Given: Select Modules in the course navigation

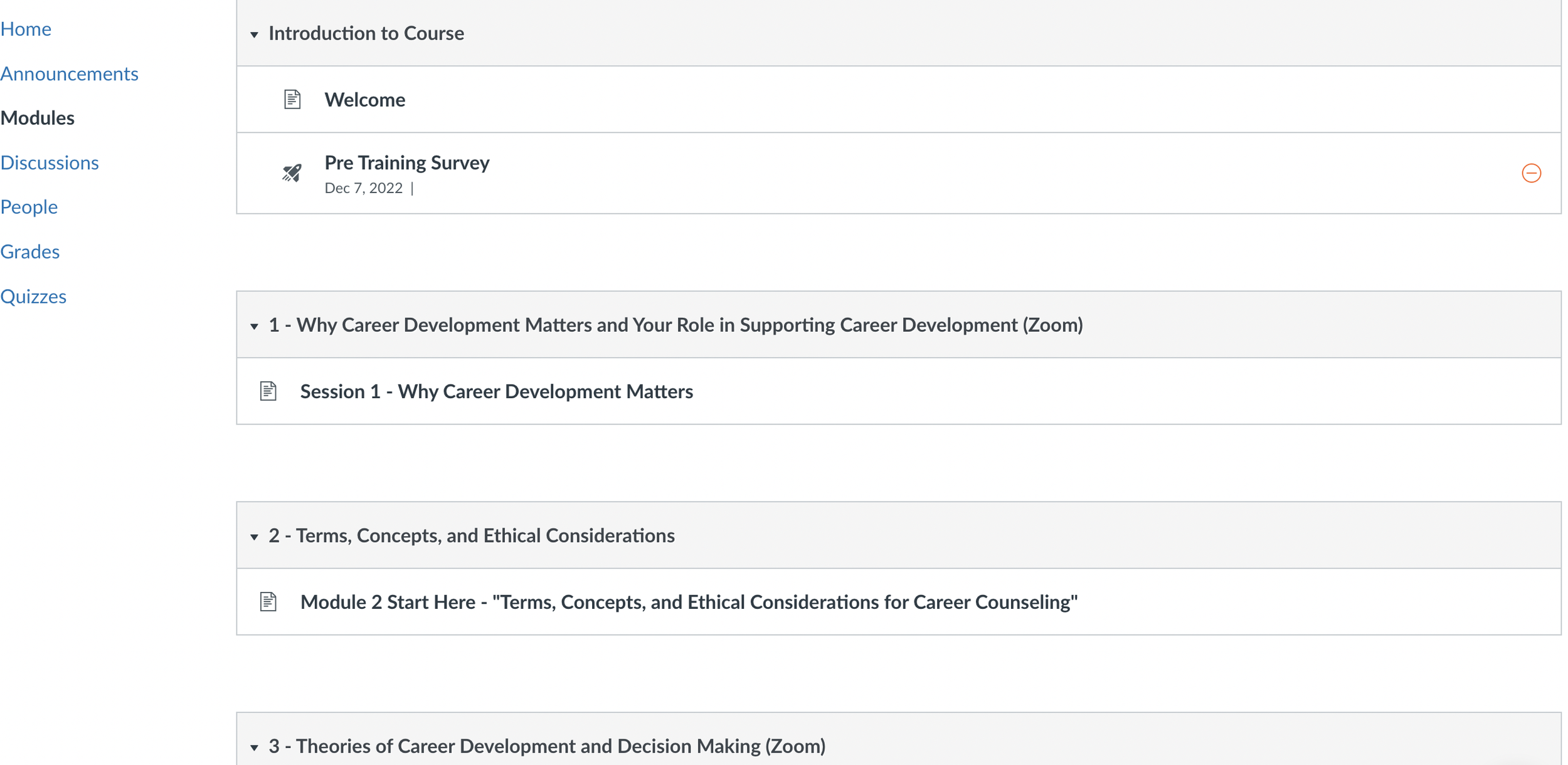Looking at the screenshot, I should click(38, 118).
